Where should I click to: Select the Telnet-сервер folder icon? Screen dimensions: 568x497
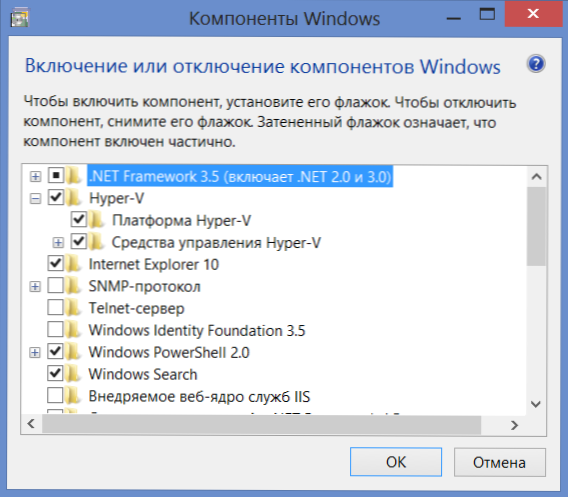(x=74, y=308)
